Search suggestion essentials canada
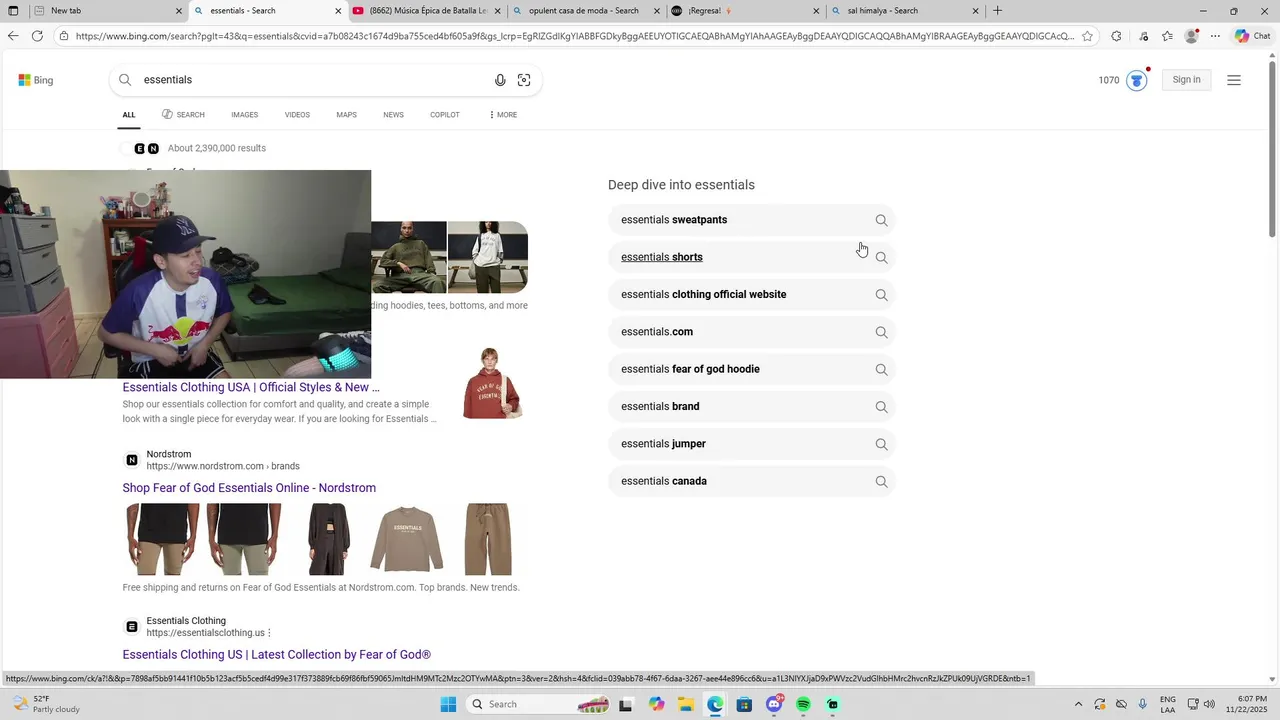Screen dimensions: 1280x720 pos(751,481)
